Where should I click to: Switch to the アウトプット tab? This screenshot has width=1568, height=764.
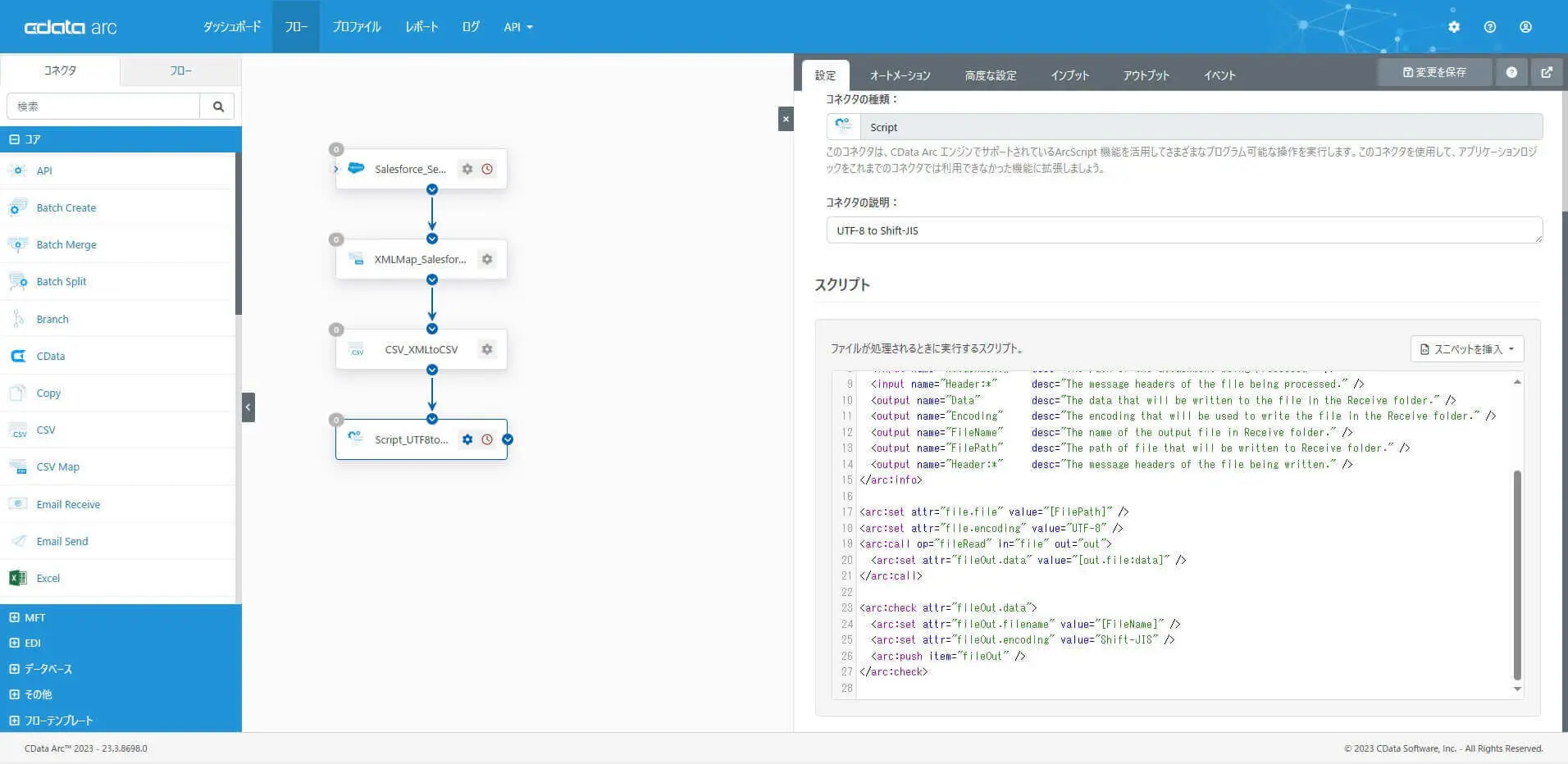(x=1146, y=75)
